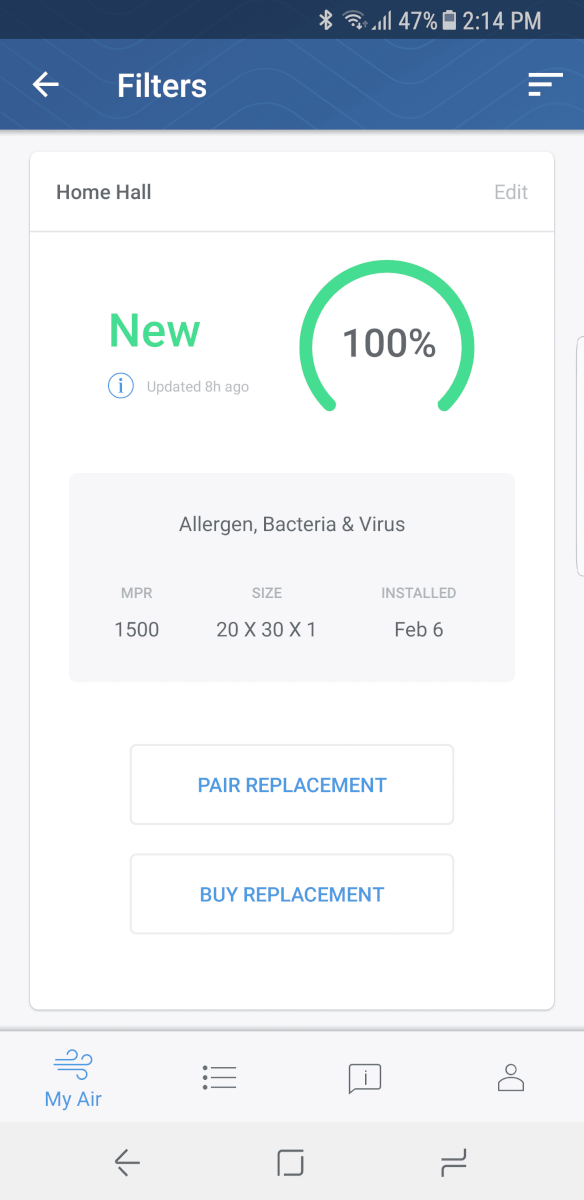Click the BUY REPLACEMENT button
This screenshot has width=584, height=1200.
click(292, 894)
